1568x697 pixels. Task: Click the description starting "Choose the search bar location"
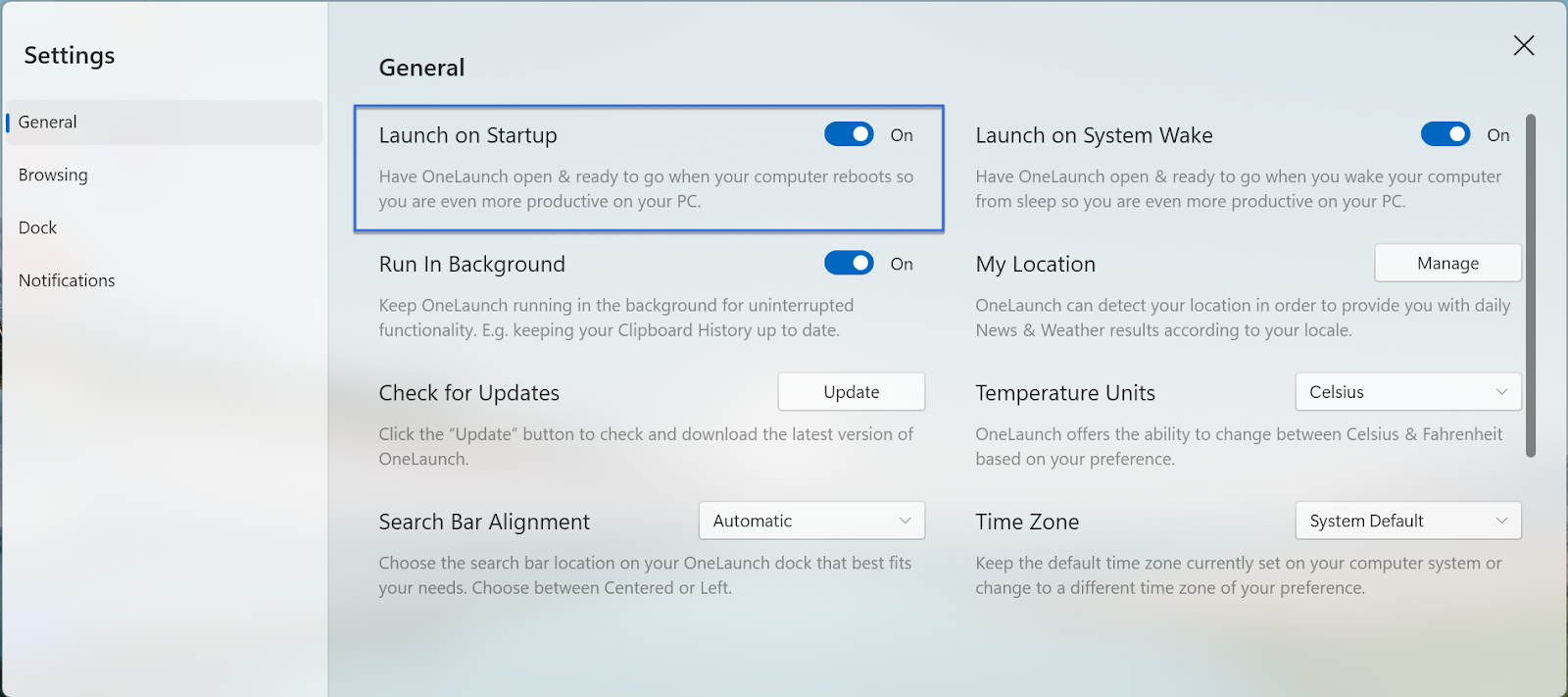(x=645, y=575)
